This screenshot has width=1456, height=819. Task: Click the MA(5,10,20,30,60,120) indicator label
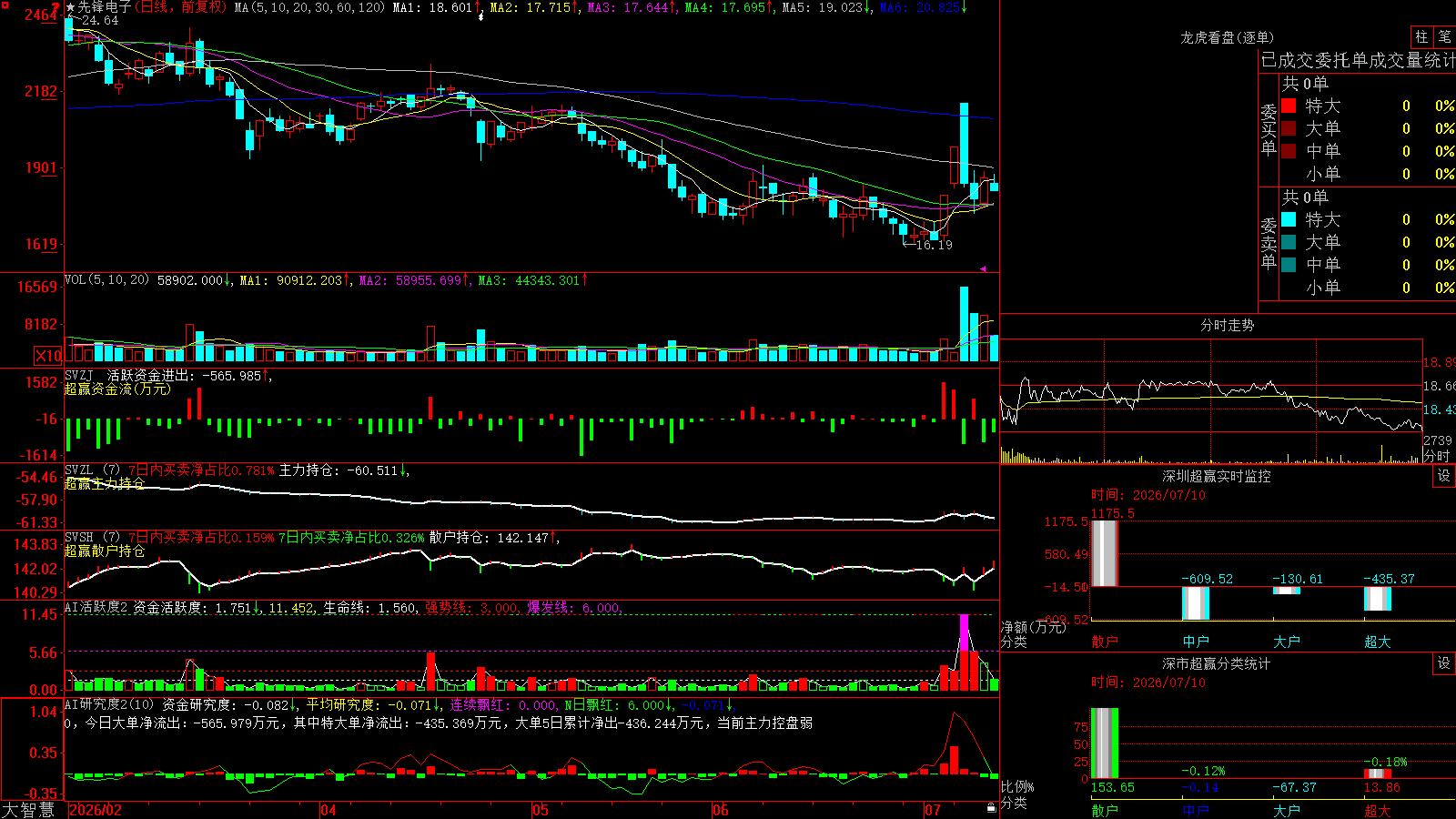(x=309, y=7)
